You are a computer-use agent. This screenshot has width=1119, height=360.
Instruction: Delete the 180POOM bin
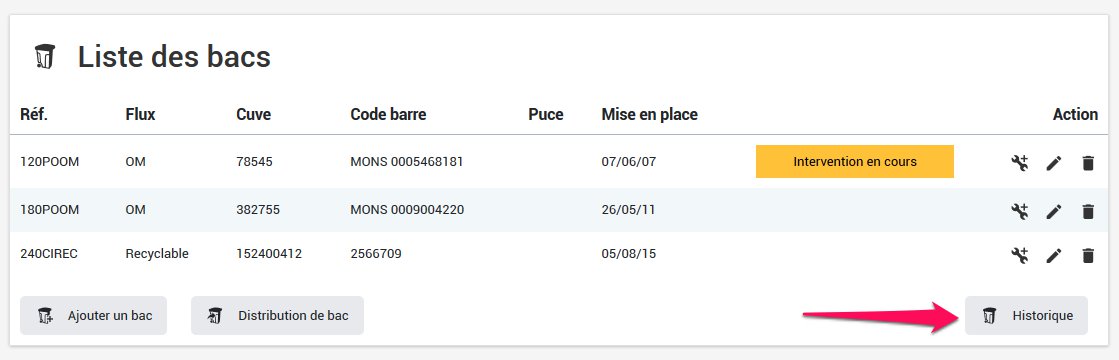[1088, 211]
